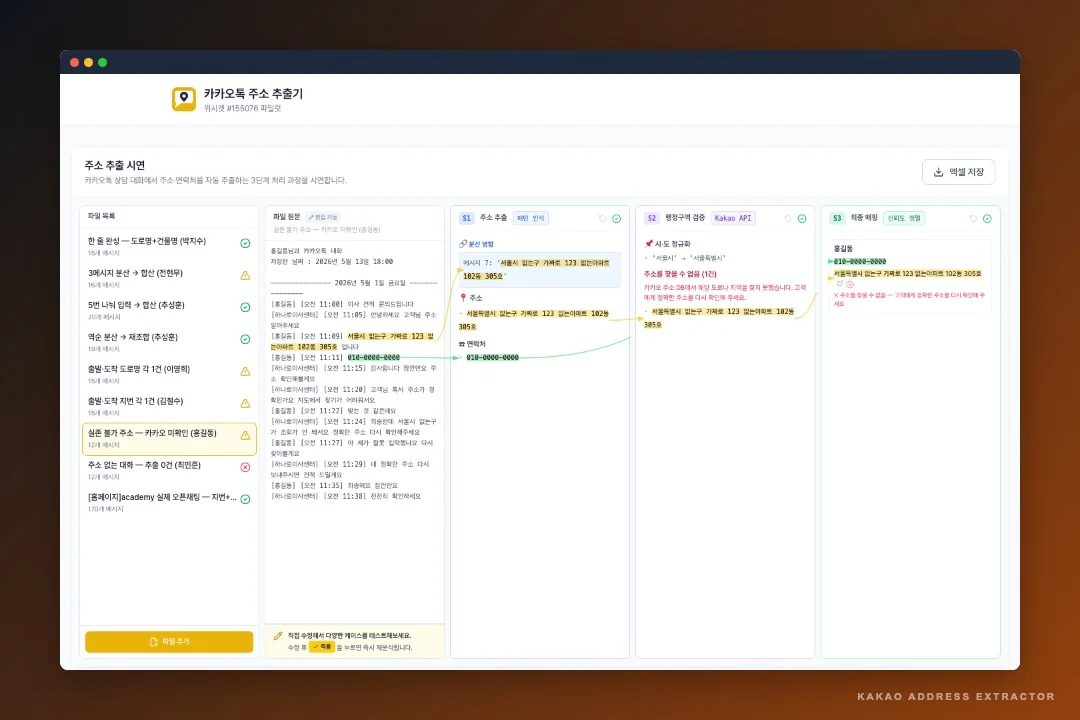Open the file row '한 줄 완성 — 도로명+건물명 (박지수)'
Viewport: 1080px width, 720px height.
tap(169, 246)
